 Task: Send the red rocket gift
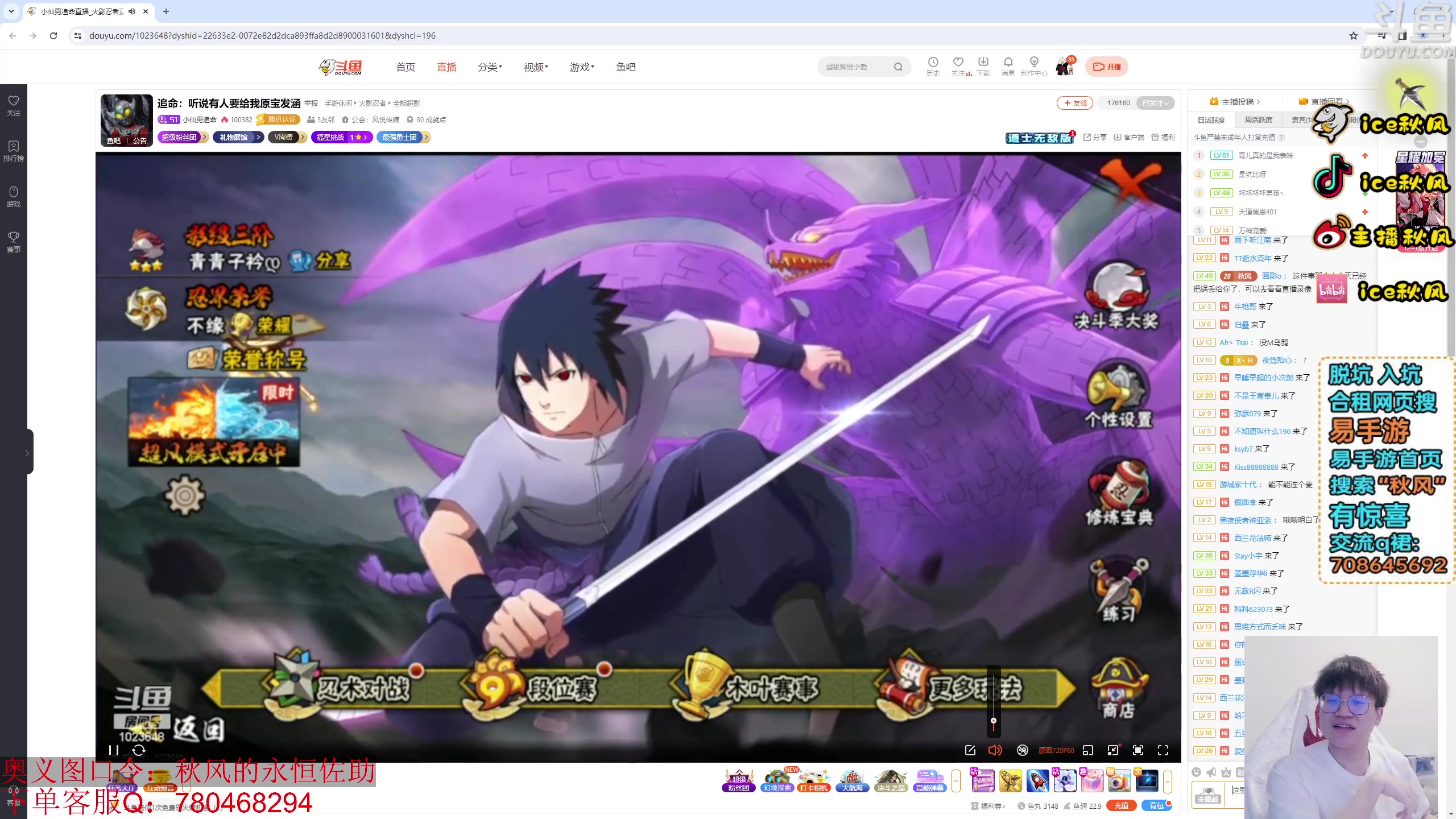(1037, 781)
